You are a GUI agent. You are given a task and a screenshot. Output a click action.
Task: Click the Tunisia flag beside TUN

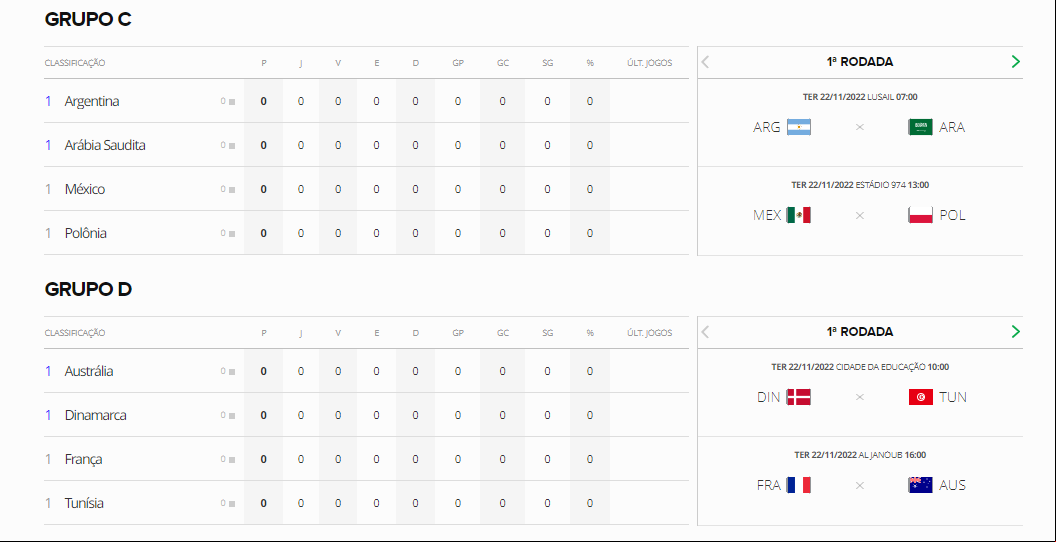coord(920,397)
